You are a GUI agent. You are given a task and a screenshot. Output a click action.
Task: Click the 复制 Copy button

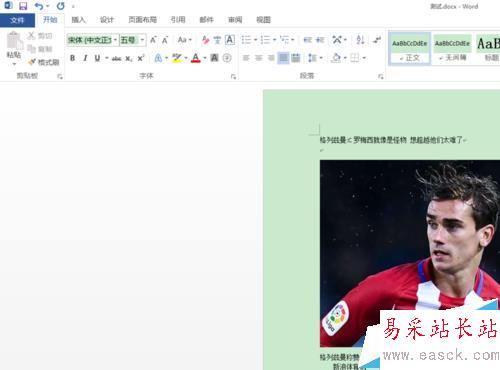click(40, 49)
